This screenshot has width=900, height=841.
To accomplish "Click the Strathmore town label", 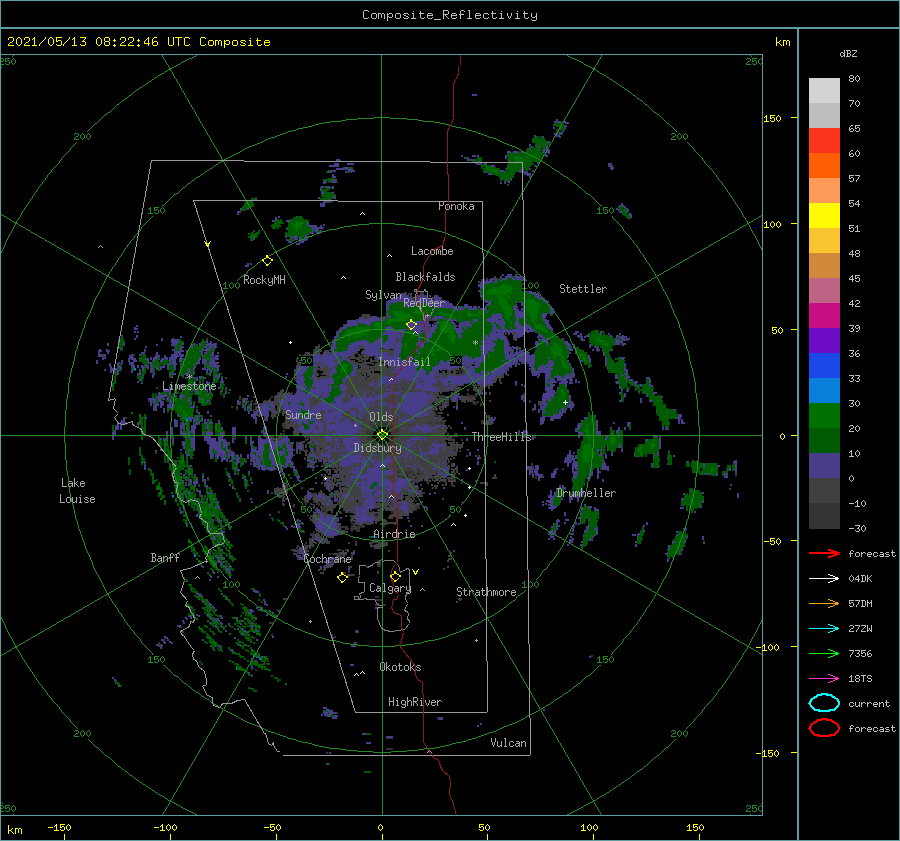I will [486, 592].
